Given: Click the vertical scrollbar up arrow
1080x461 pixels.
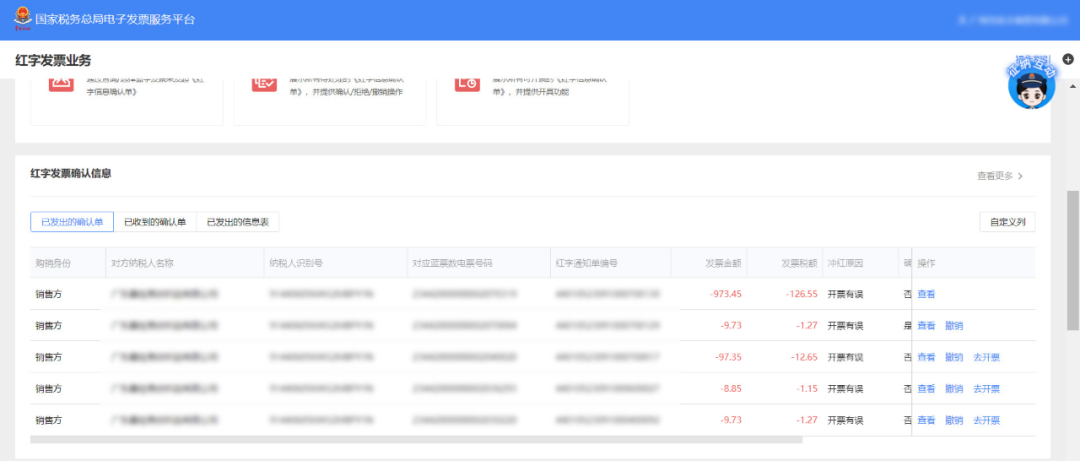Looking at the screenshot, I should click(1072, 86).
